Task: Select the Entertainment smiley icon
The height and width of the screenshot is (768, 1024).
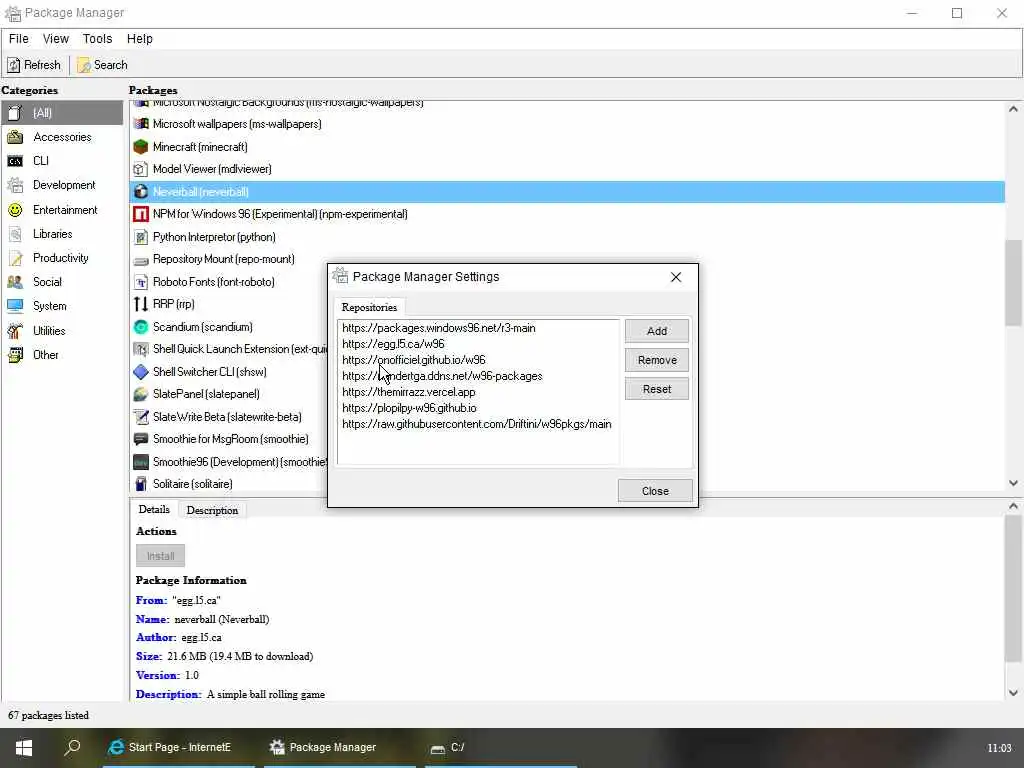Action: click(15, 210)
